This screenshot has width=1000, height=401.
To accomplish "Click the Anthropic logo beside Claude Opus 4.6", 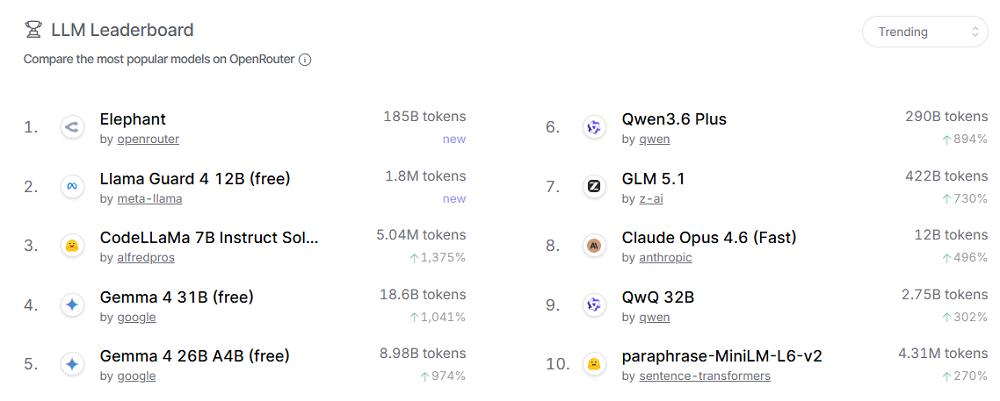I will (x=594, y=246).
